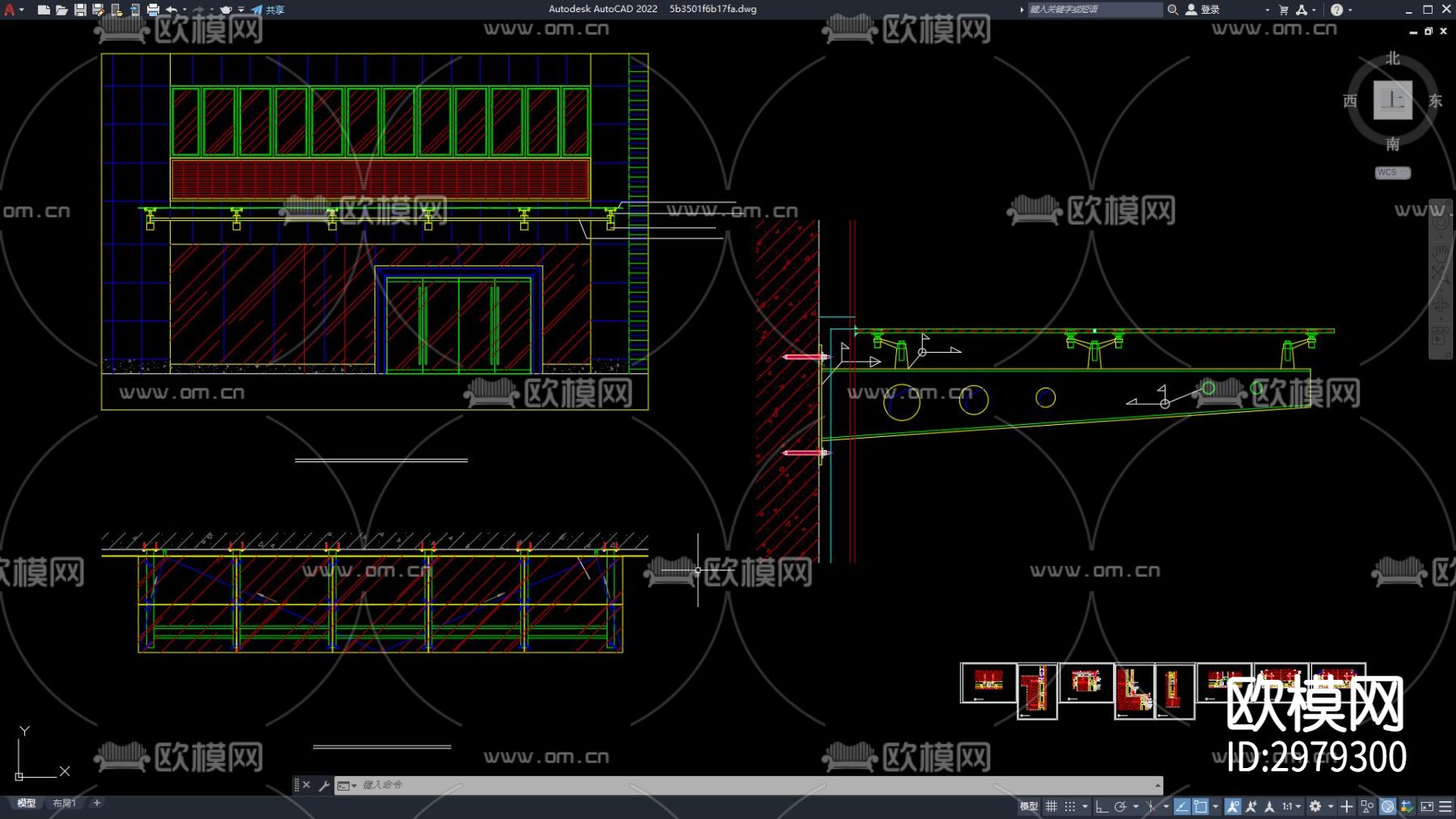The width and height of the screenshot is (1456, 819).
Task: Toggle drawing grid display in status bar
Action: tap(1052, 806)
